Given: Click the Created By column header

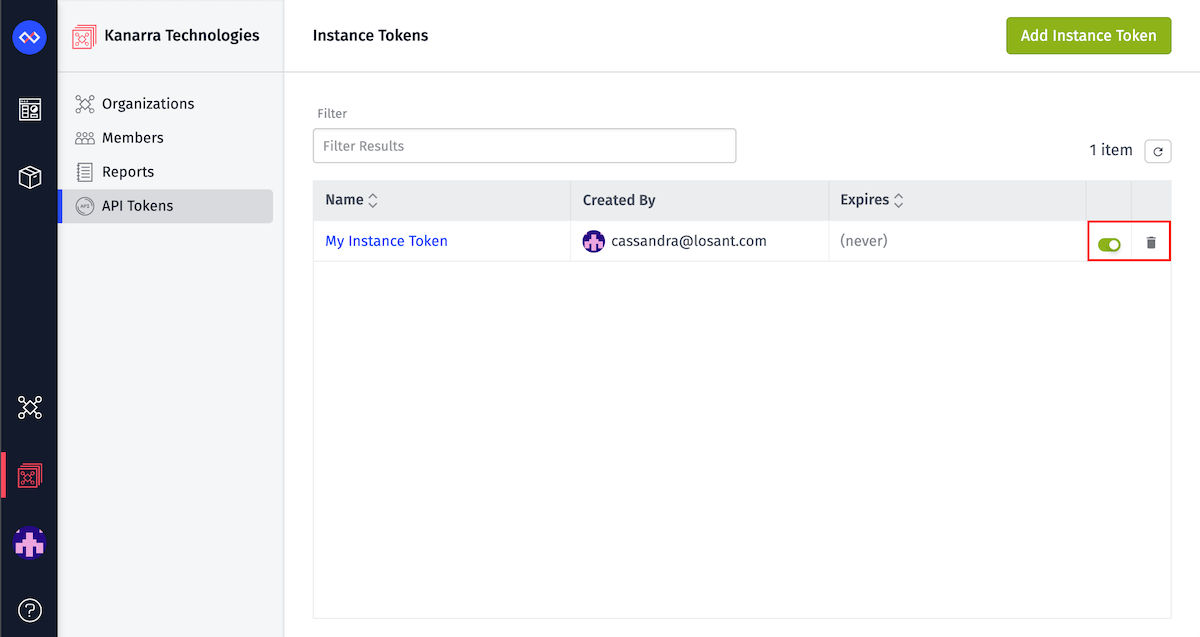Looking at the screenshot, I should coord(619,200).
